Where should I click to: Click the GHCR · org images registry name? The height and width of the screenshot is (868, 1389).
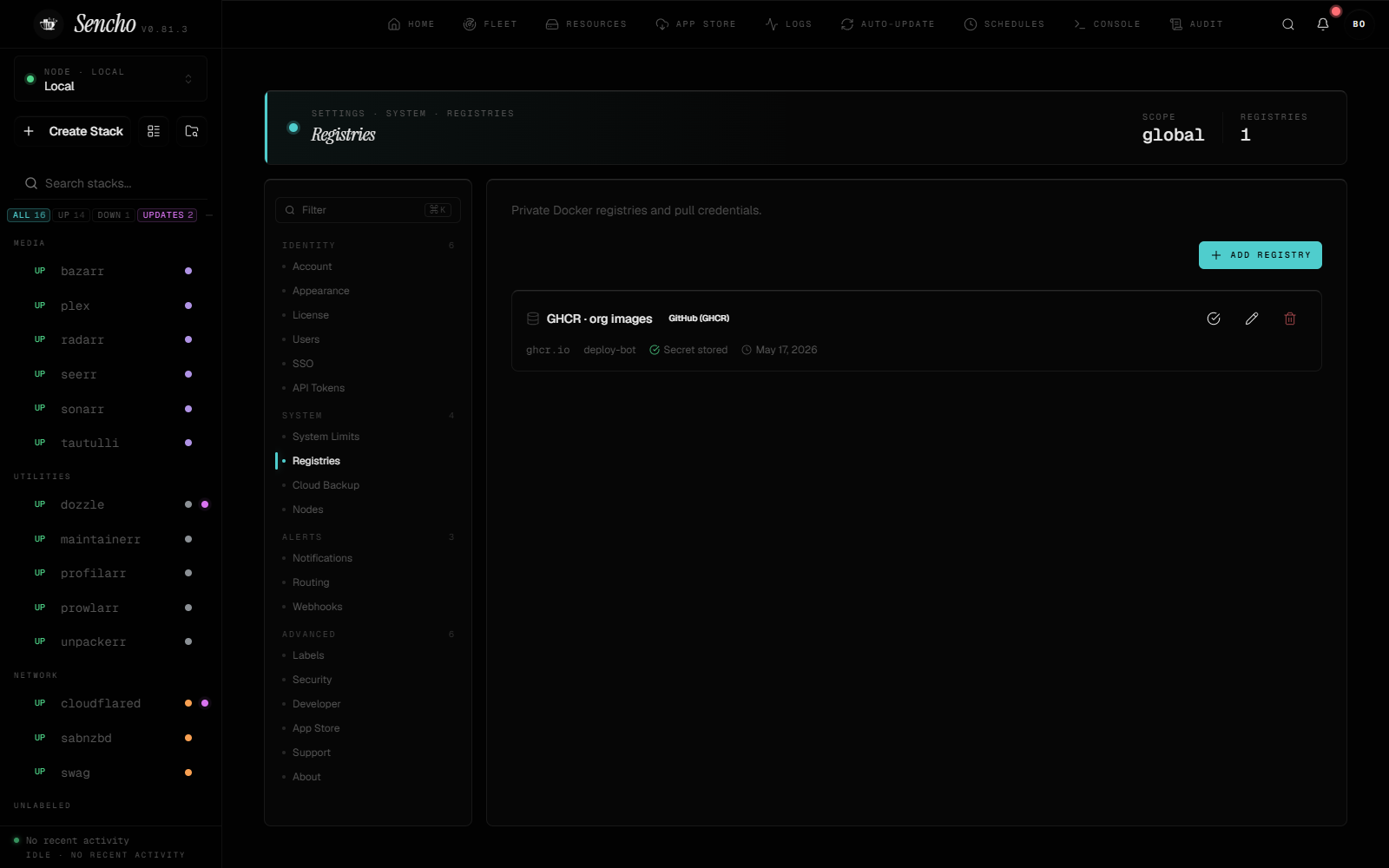point(599,319)
